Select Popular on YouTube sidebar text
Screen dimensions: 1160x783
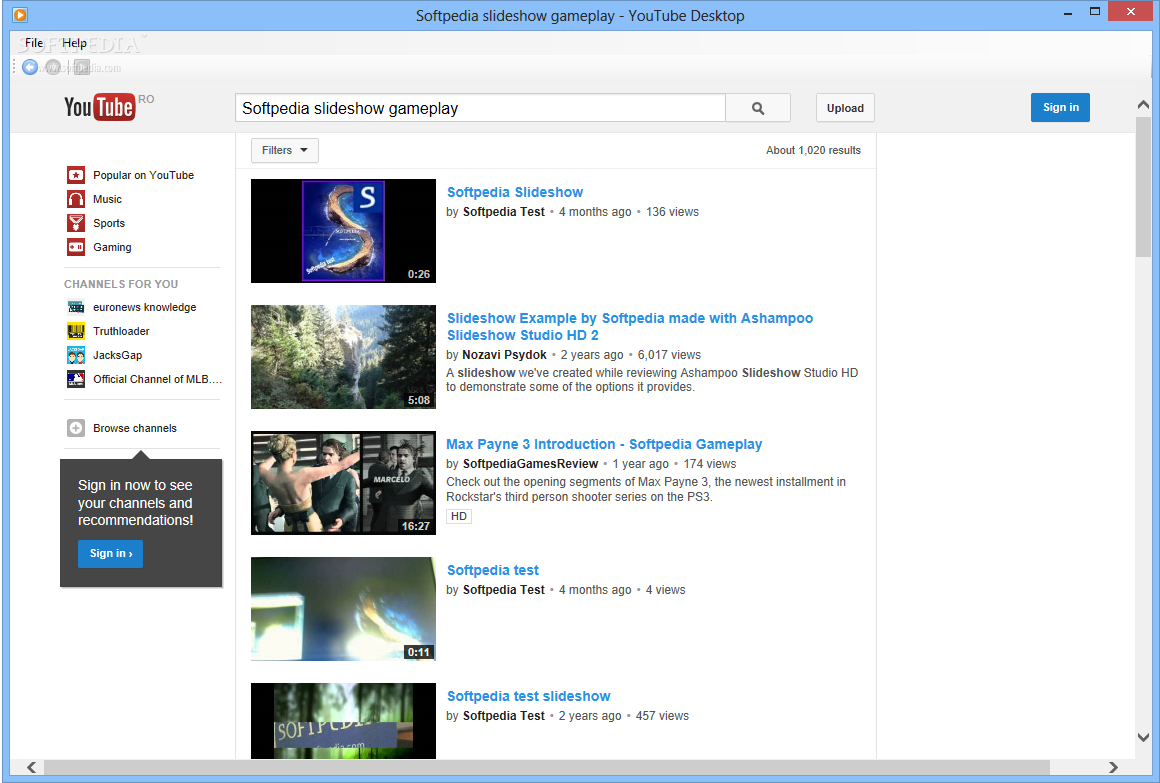(144, 175)
